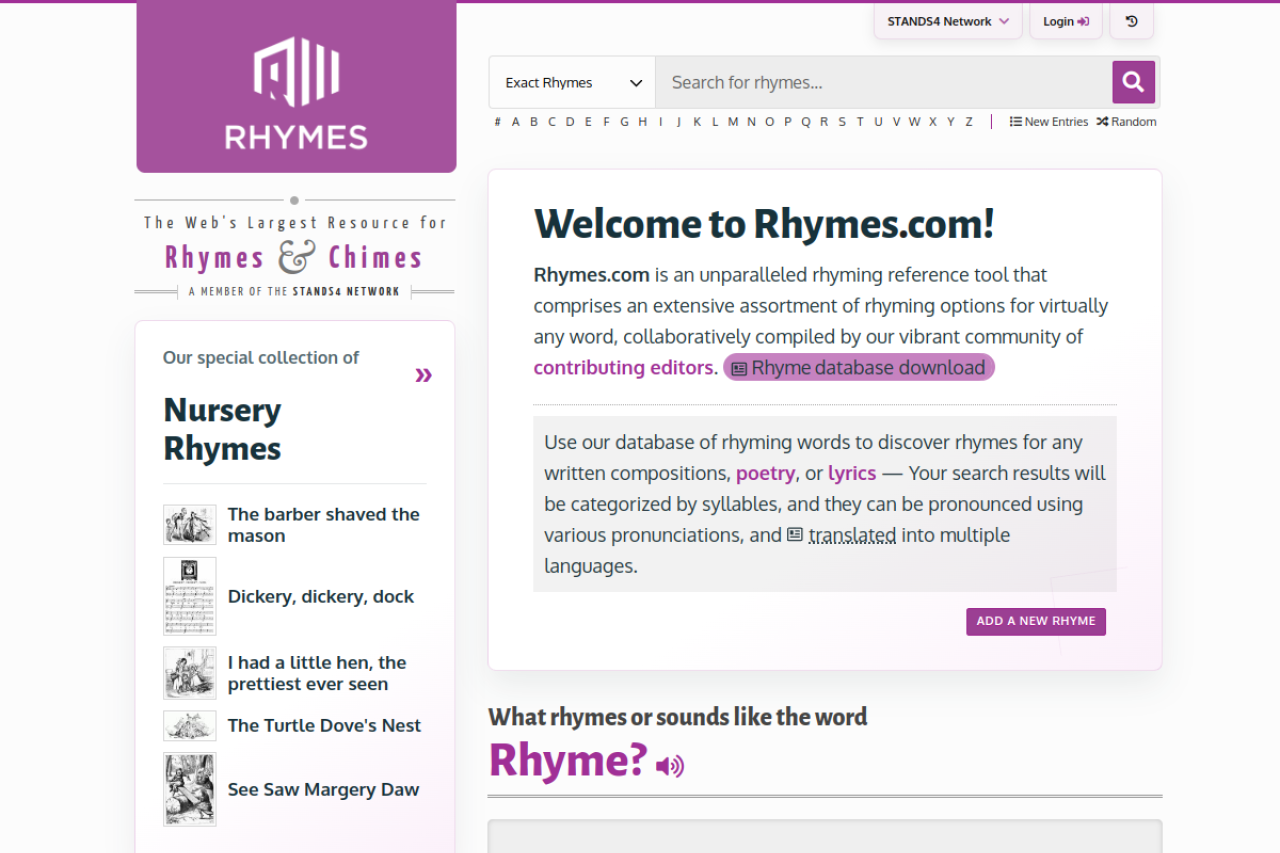Browse rhymes starting with U
The image size is (1280, 853).
click(878, 122)
